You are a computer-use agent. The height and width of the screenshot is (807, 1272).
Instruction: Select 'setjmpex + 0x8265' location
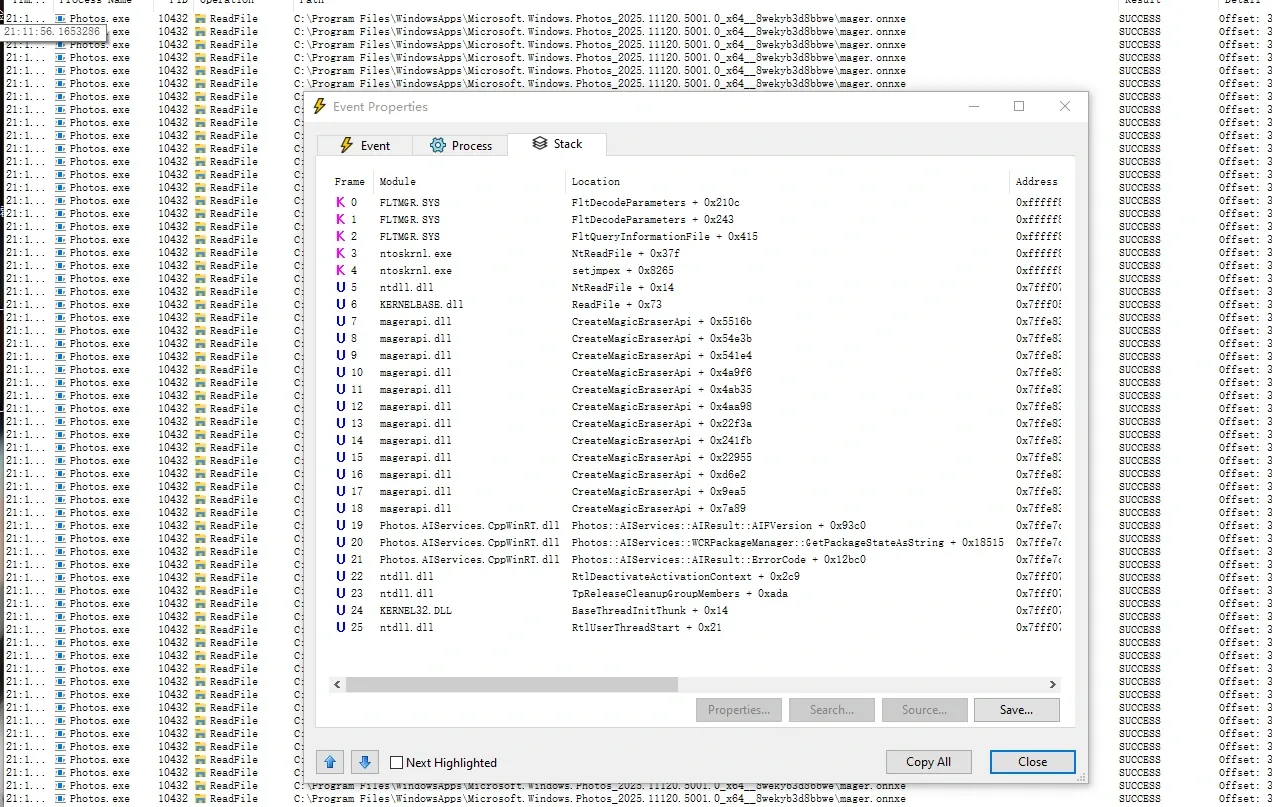click(622, 271)
